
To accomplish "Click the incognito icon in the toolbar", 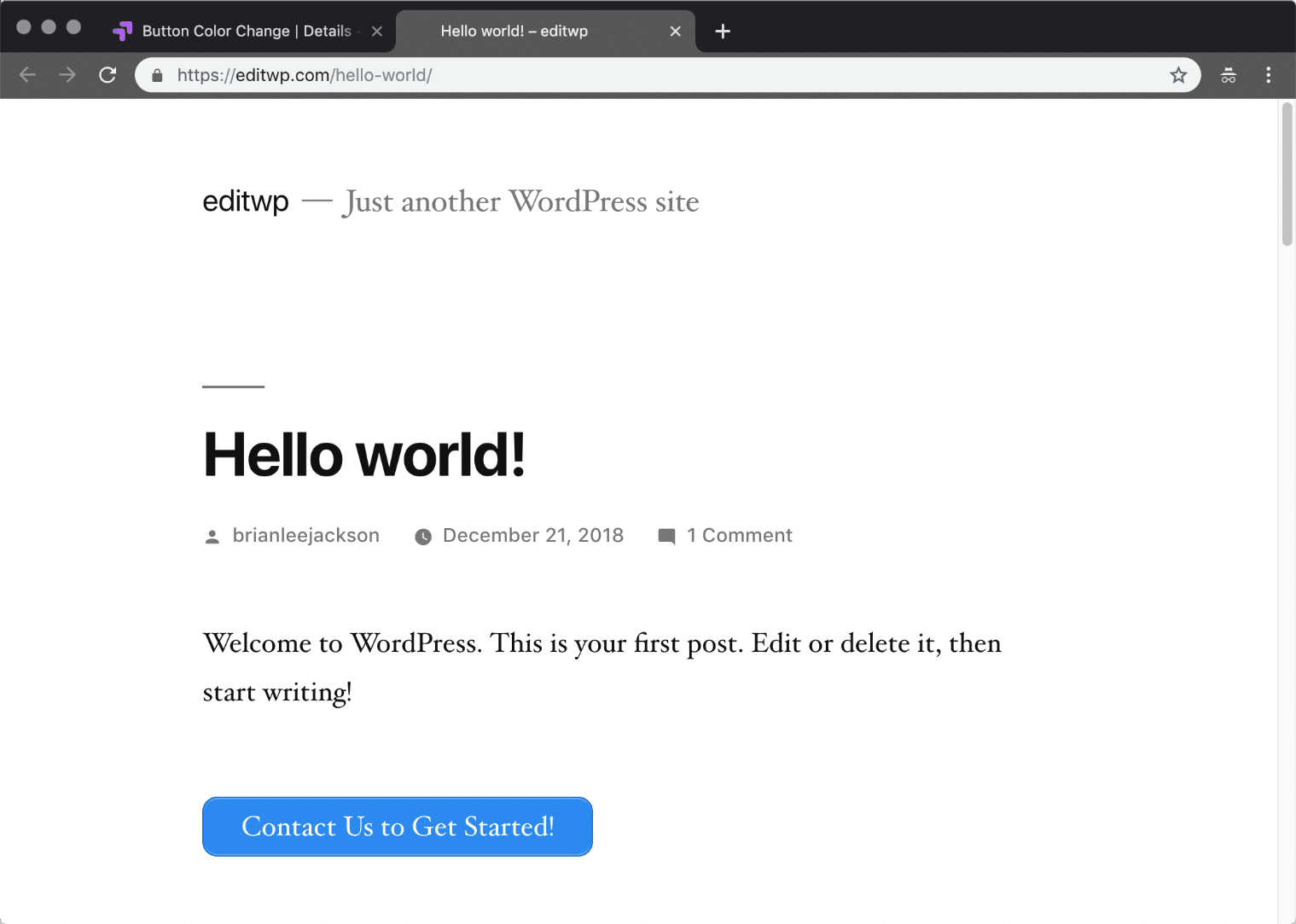I will pyautogui.click(x=1228, y=75).
